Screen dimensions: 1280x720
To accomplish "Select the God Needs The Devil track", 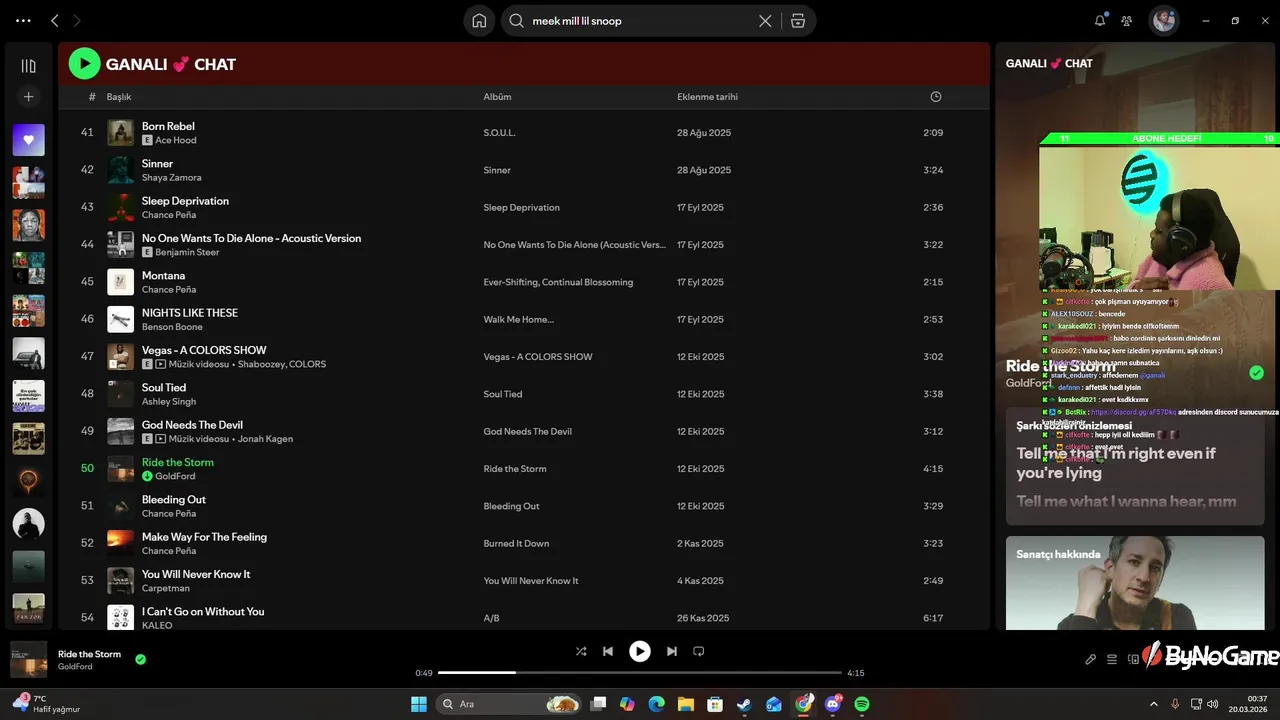I will click(x=192, y=425).
